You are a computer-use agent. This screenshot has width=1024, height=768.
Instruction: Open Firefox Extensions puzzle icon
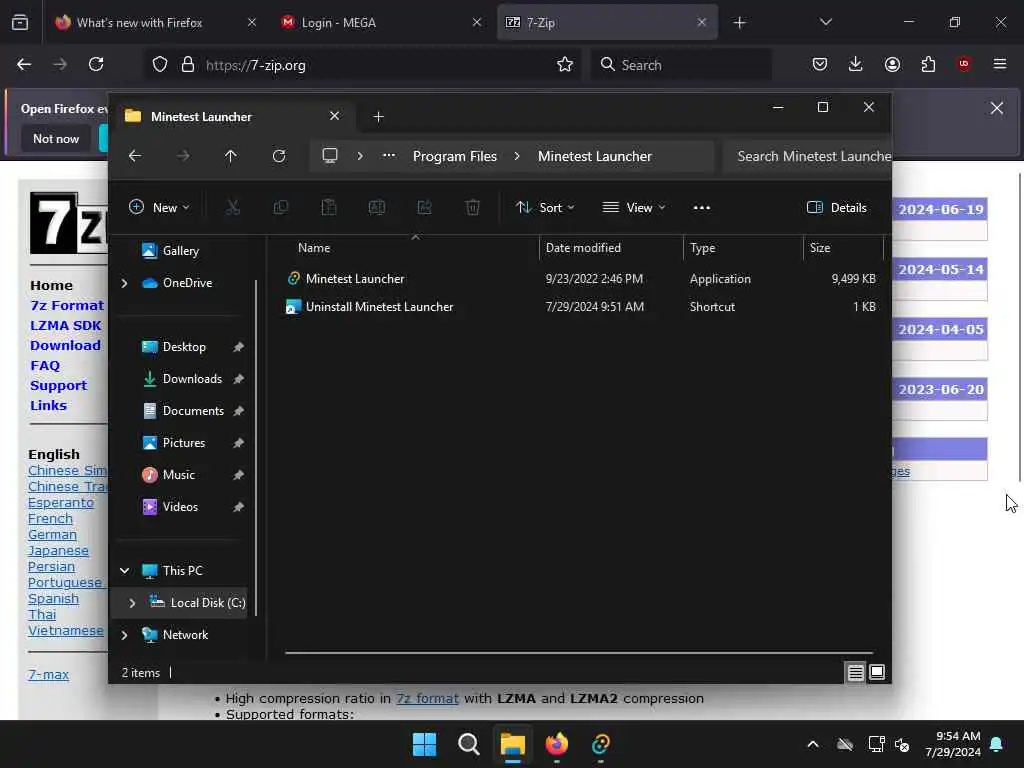pos(928,64)
